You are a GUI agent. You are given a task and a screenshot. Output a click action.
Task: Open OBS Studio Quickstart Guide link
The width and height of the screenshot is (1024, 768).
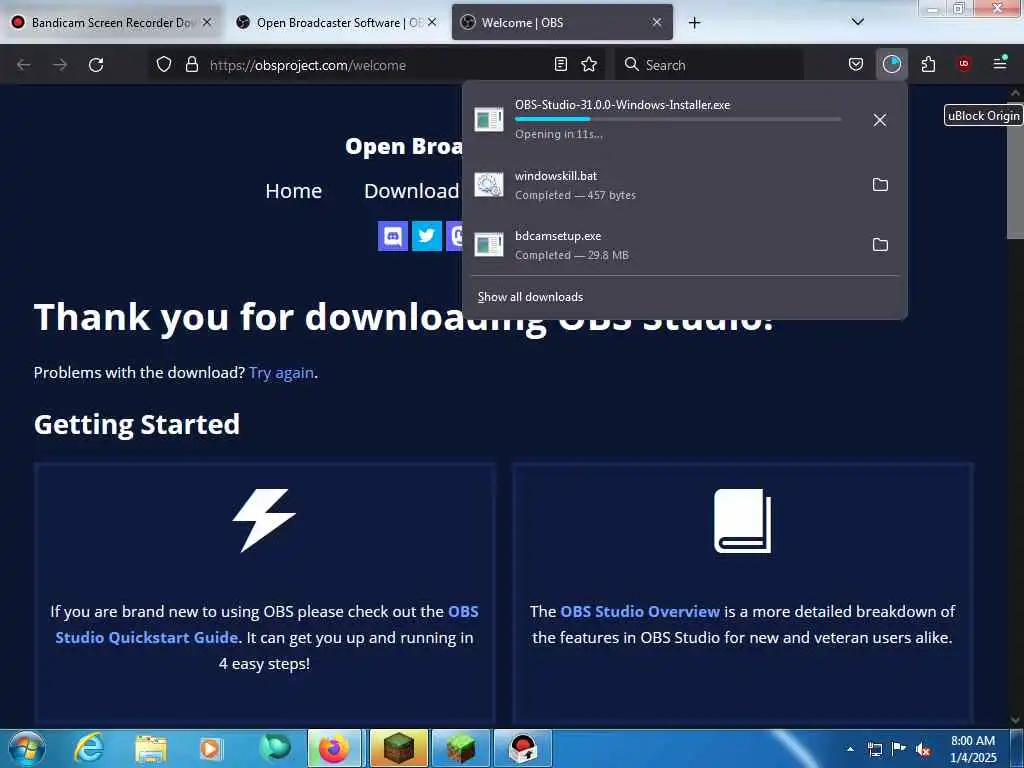tap(267, 624)
